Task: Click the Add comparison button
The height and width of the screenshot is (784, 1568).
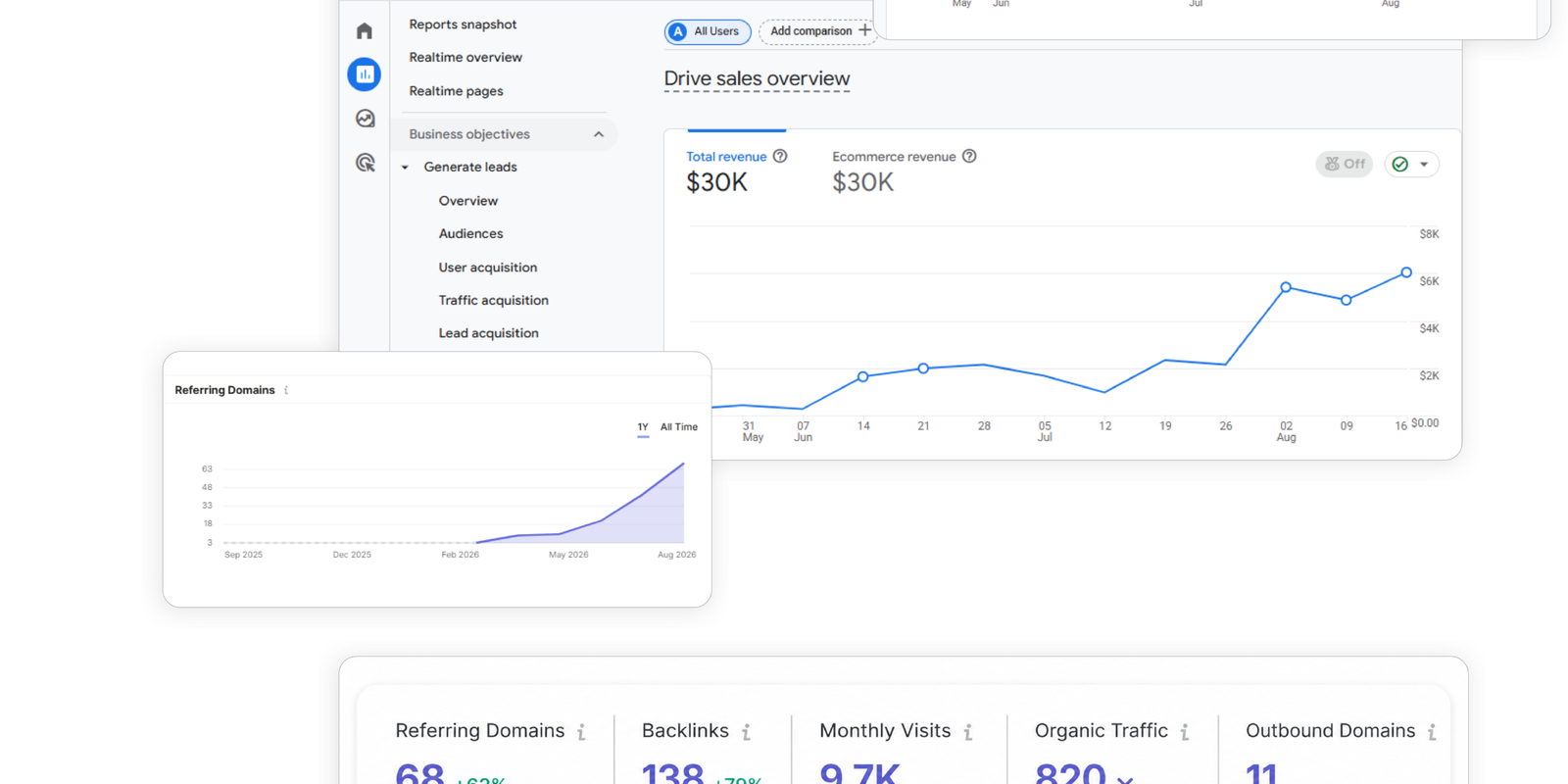Action: [818, 31]
